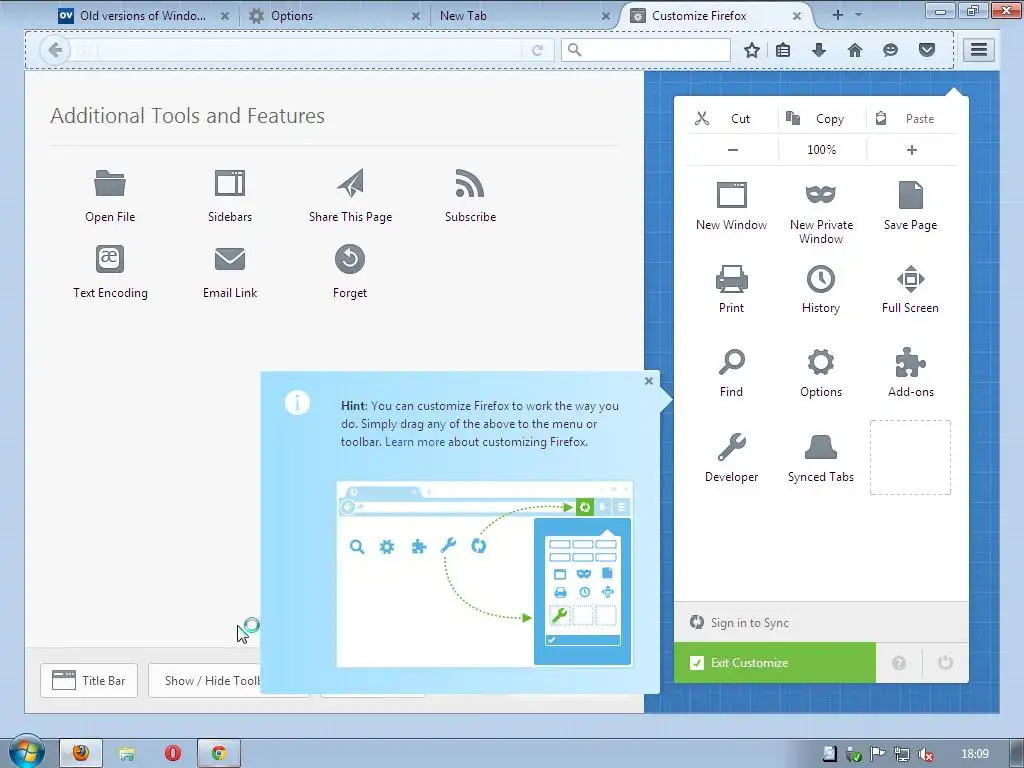Image resolution: width=1024 pixels, height=768 pixels.
Task: Click Firefox in the Windows taskbar
Action: pyautogui.click(x=81, y=753)
